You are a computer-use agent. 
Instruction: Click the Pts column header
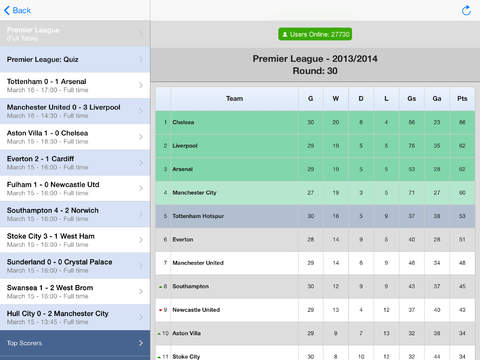(462, 99)
